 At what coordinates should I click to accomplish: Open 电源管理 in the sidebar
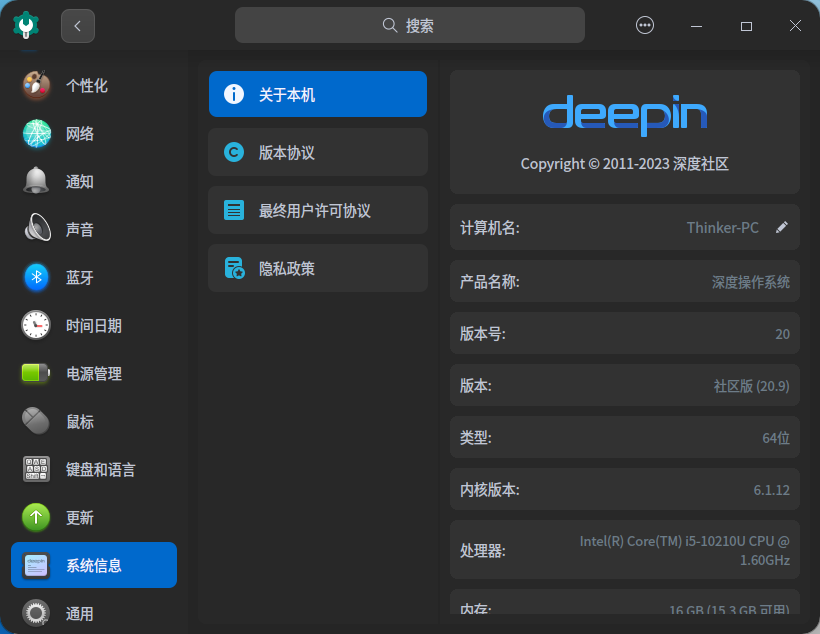pos(94,373)
